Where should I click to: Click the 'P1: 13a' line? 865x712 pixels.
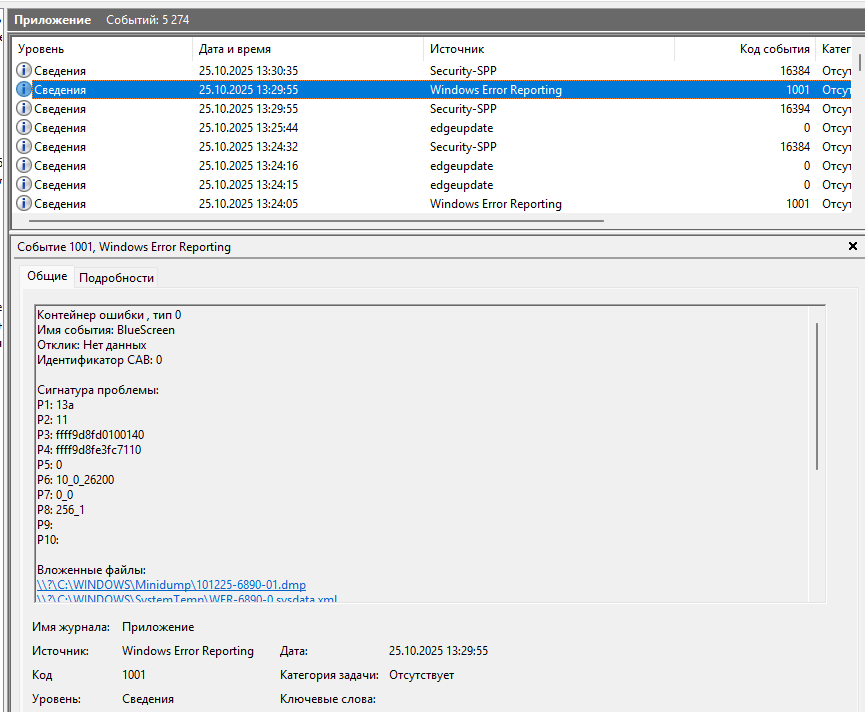[55, 405]
